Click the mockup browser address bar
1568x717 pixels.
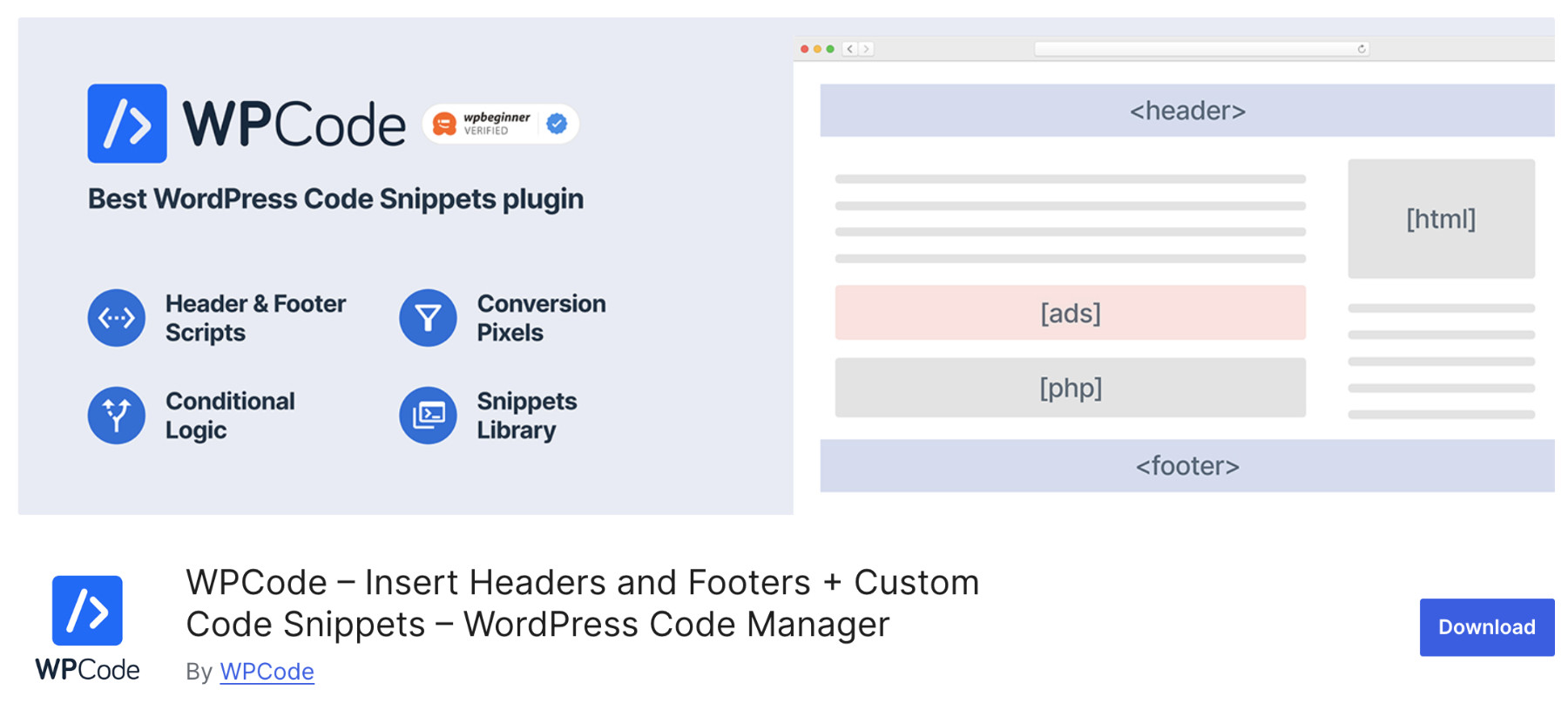(1201, 49)
